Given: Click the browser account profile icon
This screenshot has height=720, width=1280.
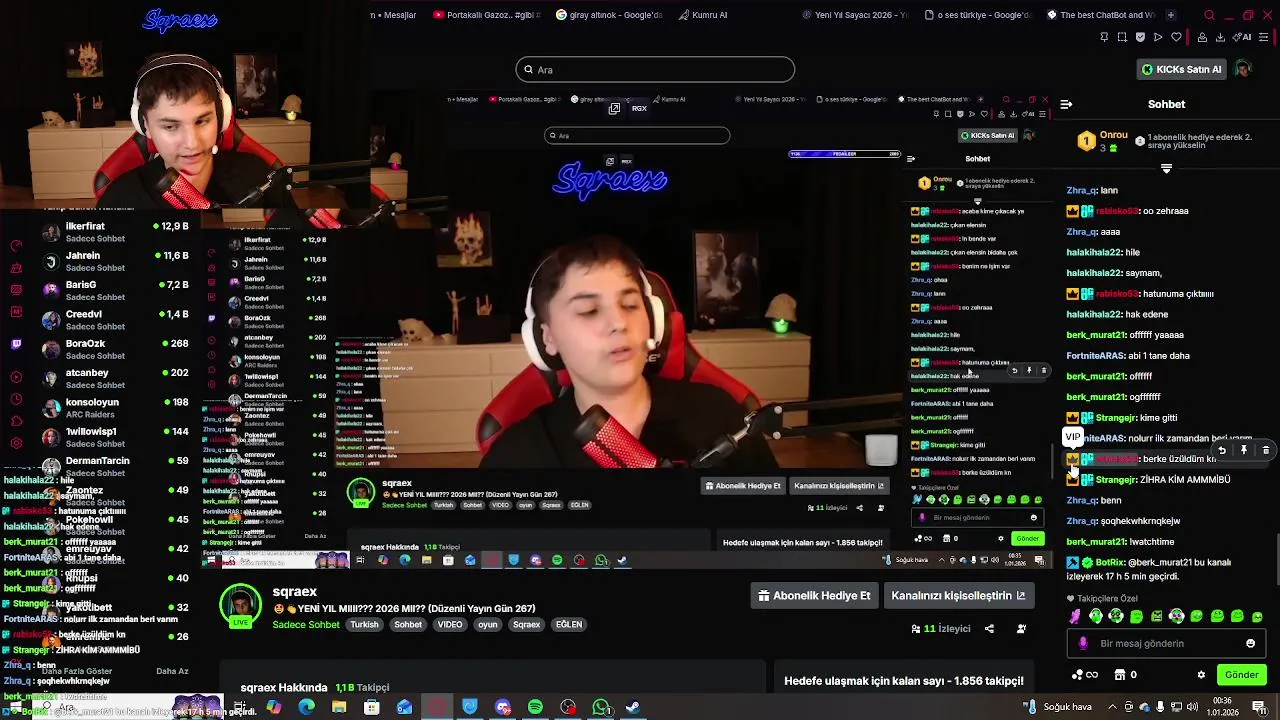Looking at the screenshot, I should [1203, 37].
